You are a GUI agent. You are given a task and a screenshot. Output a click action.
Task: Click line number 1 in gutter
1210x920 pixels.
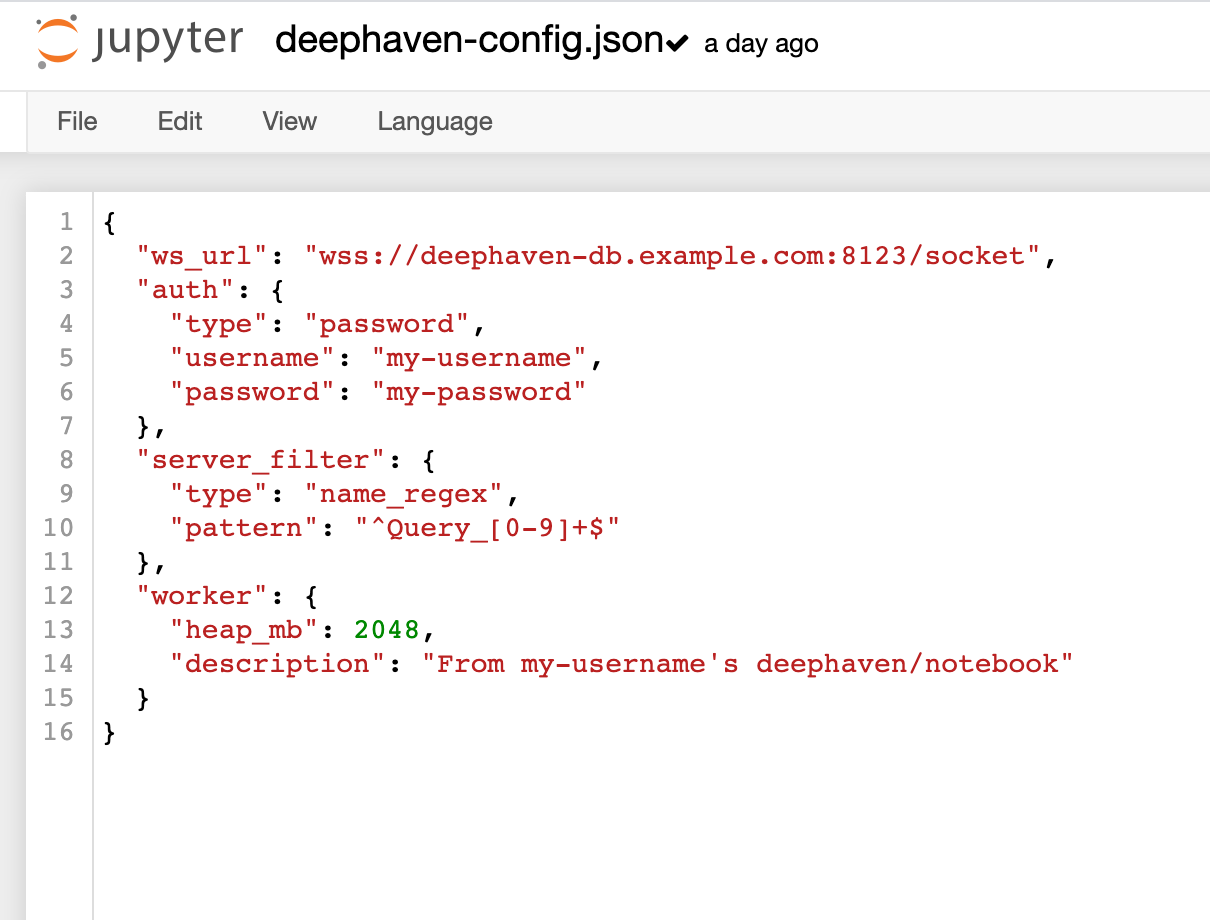tap(65, 222)
